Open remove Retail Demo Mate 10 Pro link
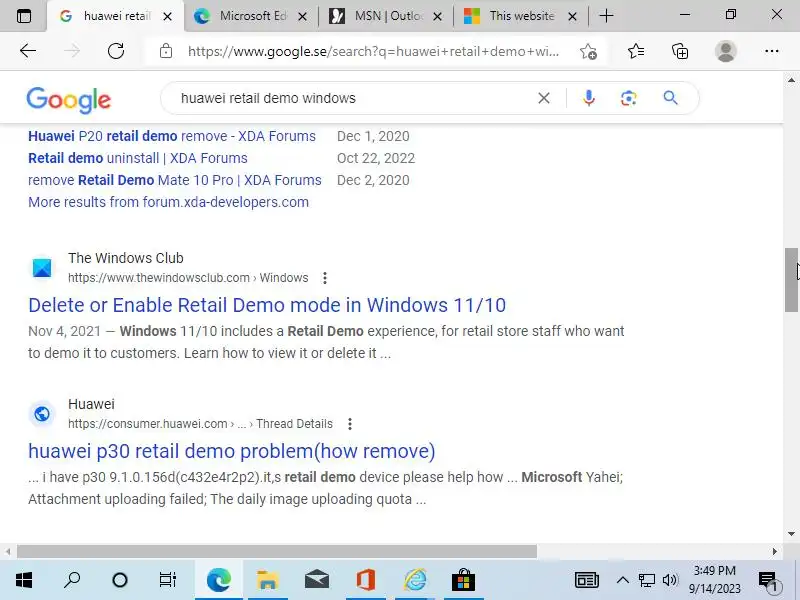The width and height of the screenshot is (800, 600). [174, 180]
